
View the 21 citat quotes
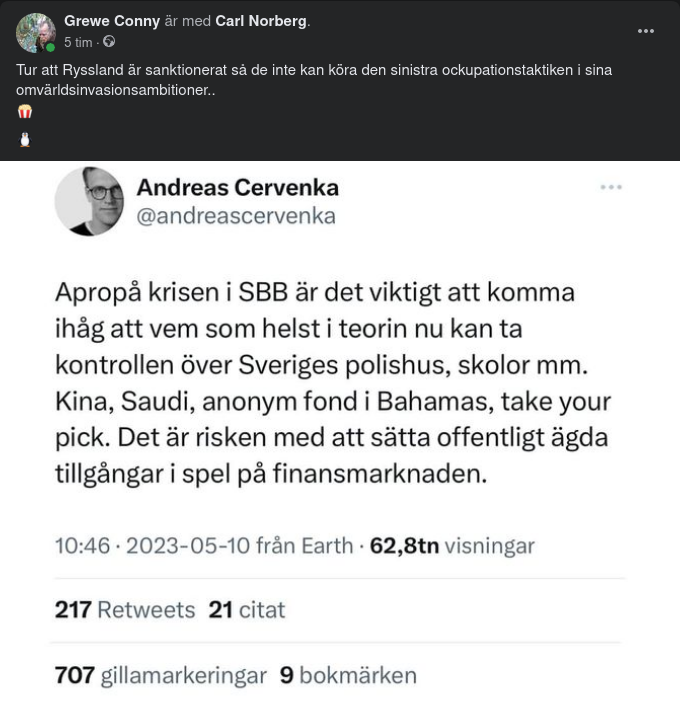(x=246, y=610)
